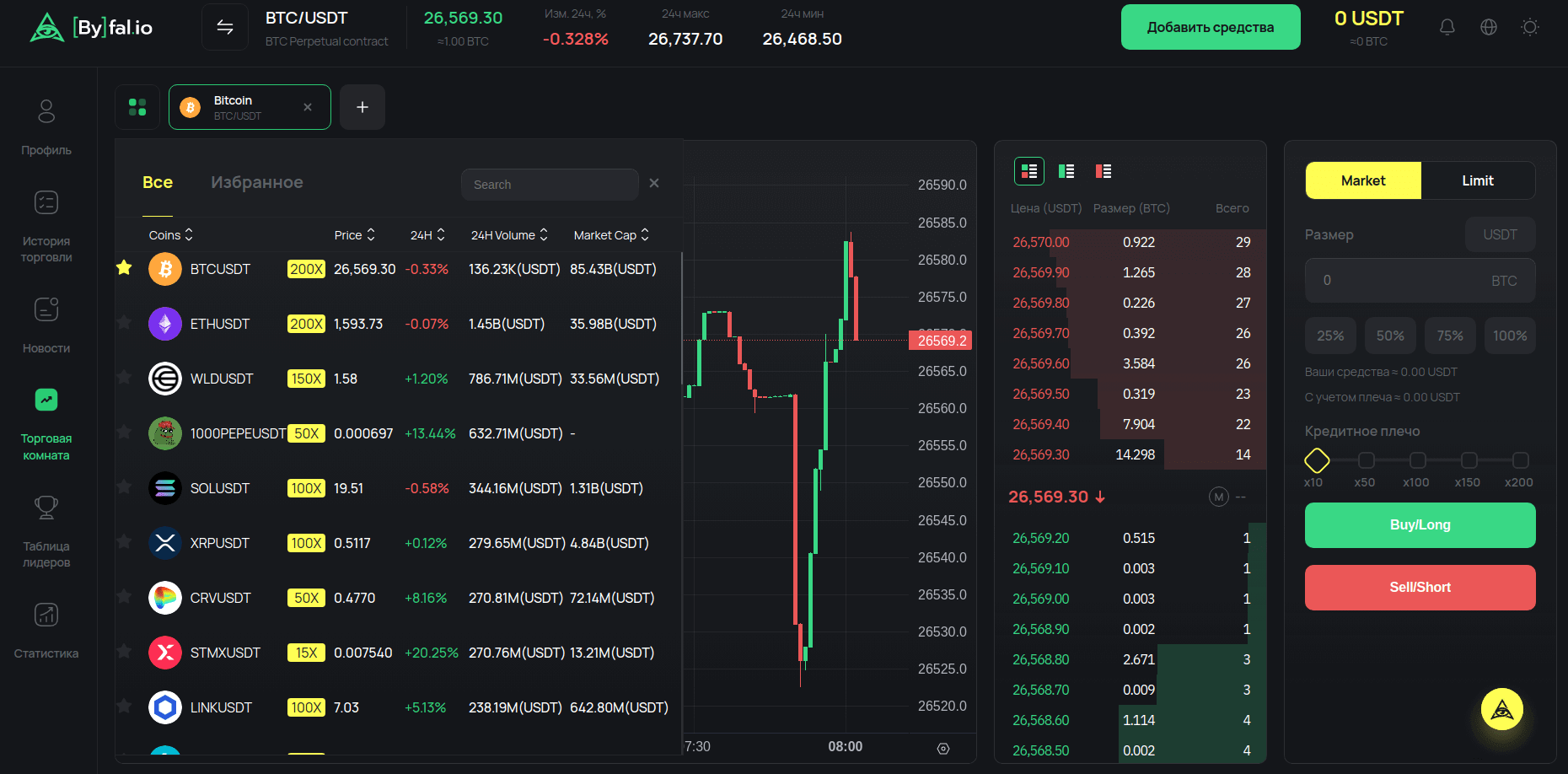Open the notifications bell
Screen dimensions: 1568x774
coord(1447,27)
